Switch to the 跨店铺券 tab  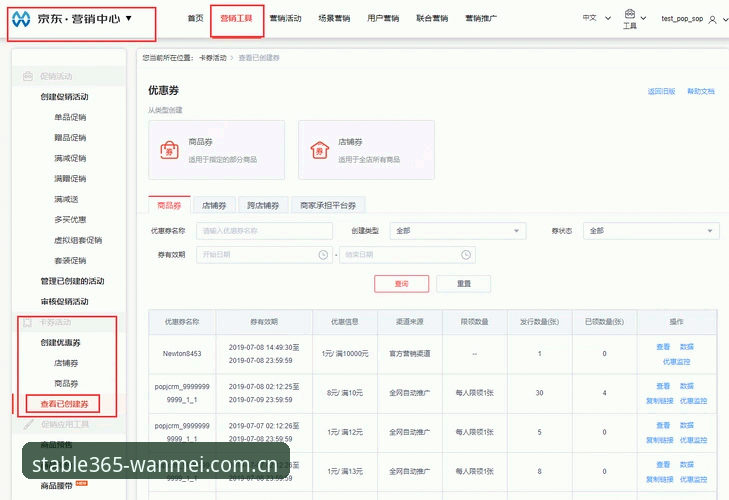pyautogui.click(x=263, y=205)
